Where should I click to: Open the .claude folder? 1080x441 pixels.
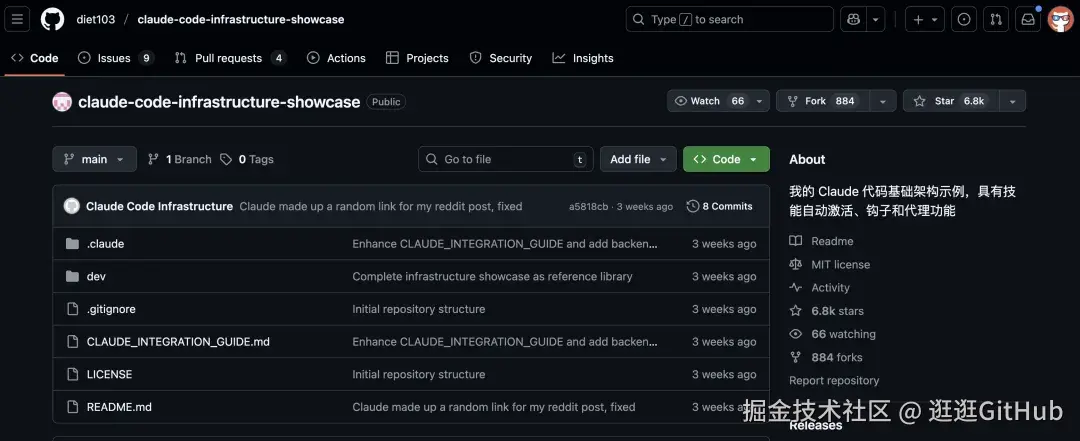pyautogui.click(x=105, y=244)
